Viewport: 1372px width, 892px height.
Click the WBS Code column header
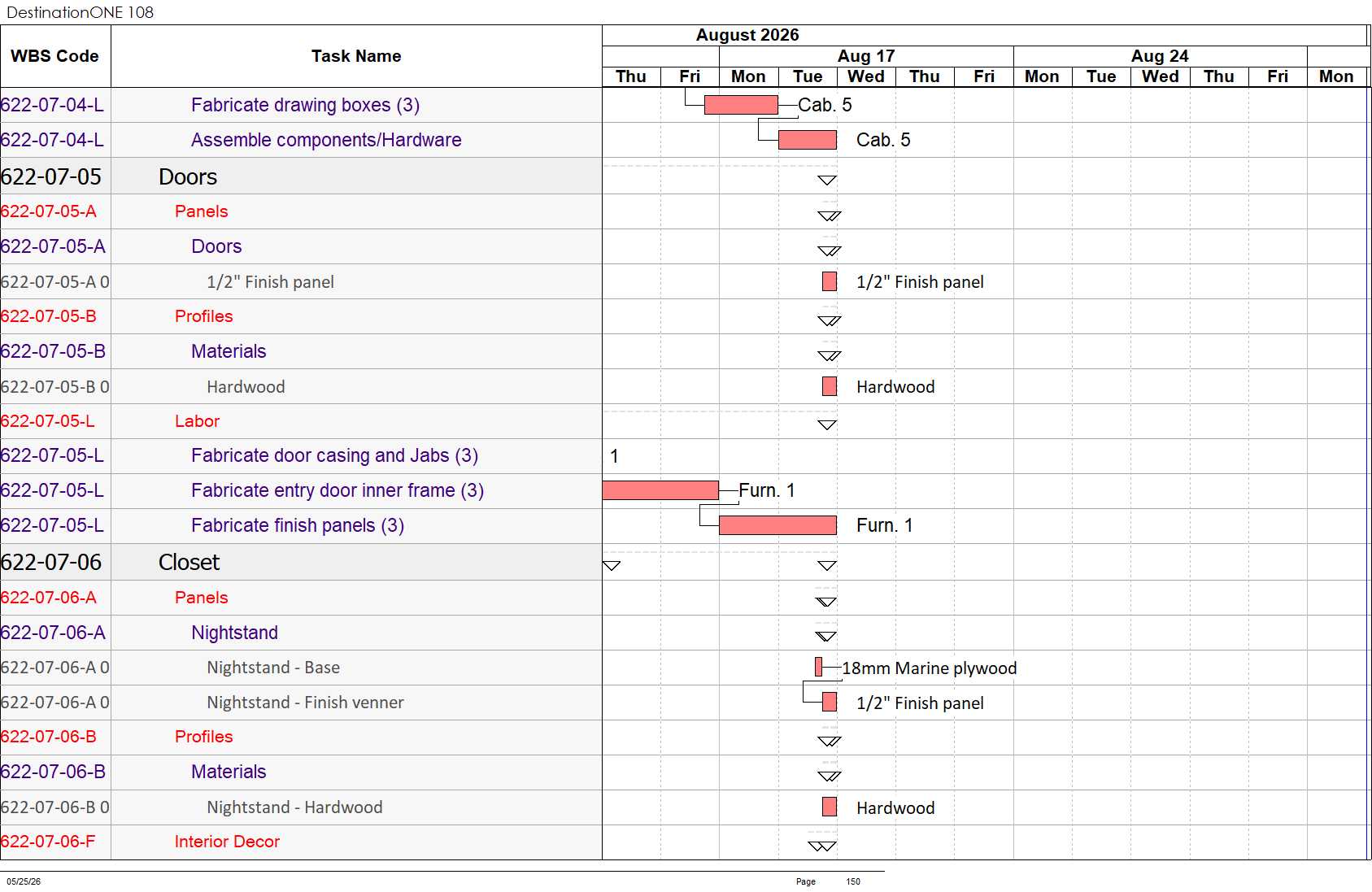pyautogui.click(x=55, y=56)
